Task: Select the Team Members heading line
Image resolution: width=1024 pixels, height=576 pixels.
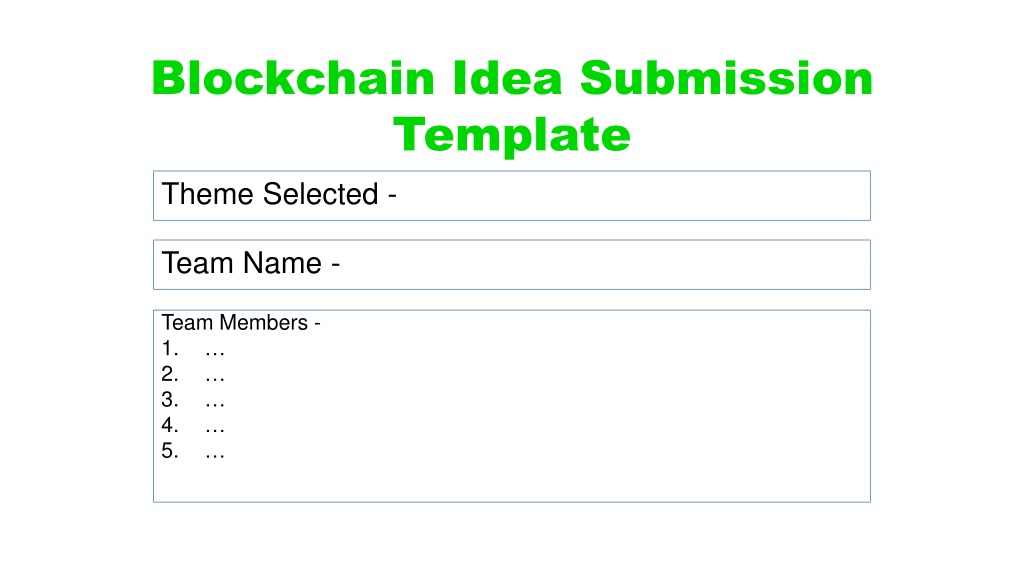Action: 241,323
